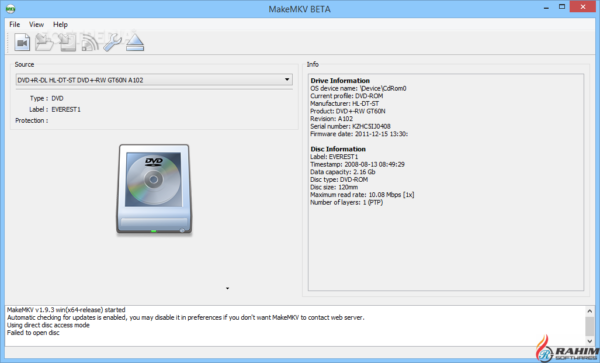Click the 'Failed to open disc' log line
600x363 pixels.
pos(33,333)
